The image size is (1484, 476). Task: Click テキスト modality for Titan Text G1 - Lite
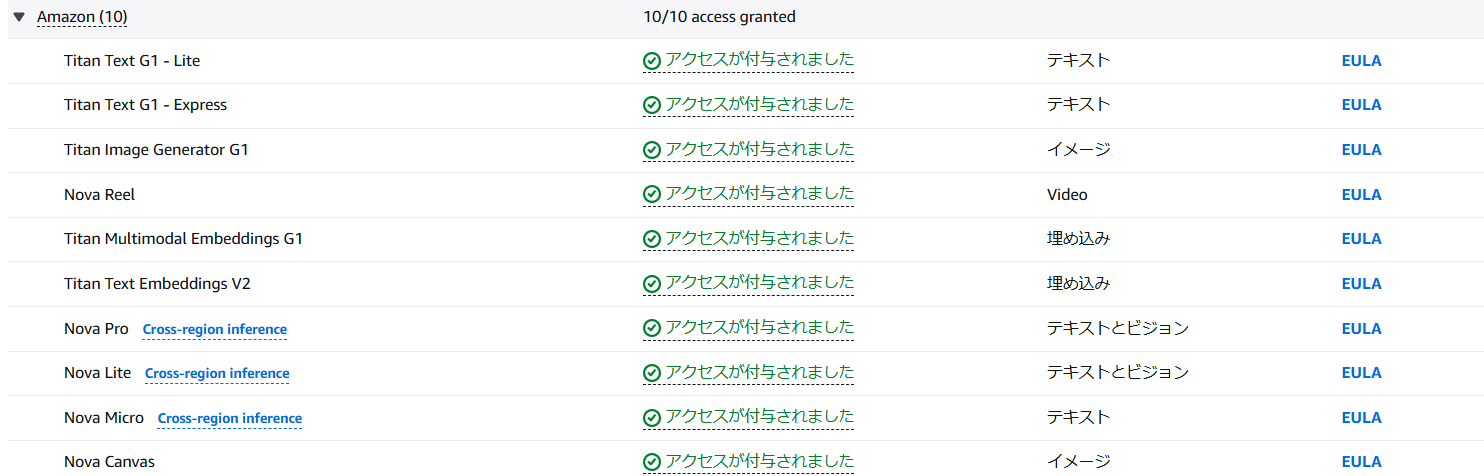(x=1079, y=60)
